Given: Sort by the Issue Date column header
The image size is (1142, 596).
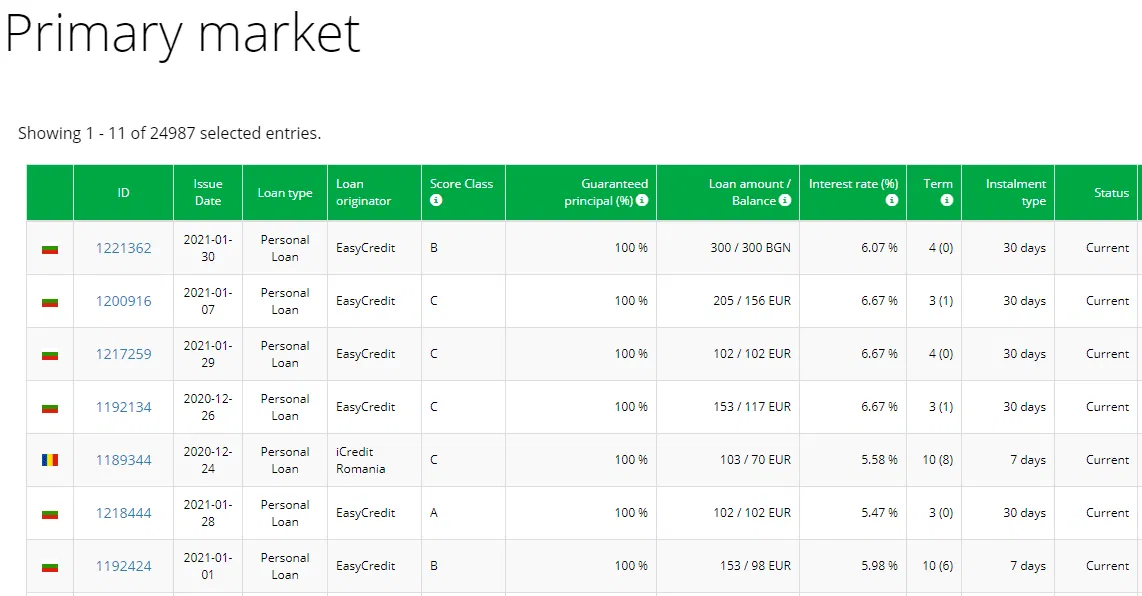Looking at the screenshot, I should (x=208, y=192).
